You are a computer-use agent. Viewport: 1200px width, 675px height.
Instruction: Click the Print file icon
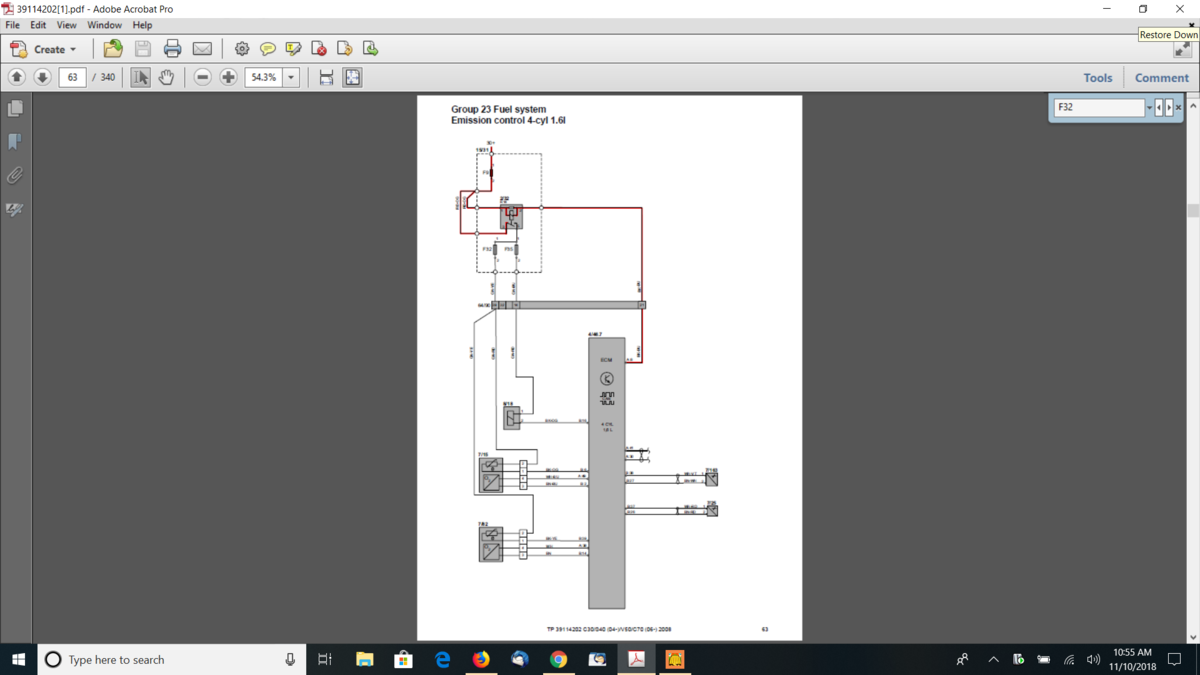[x=172, y=49]
